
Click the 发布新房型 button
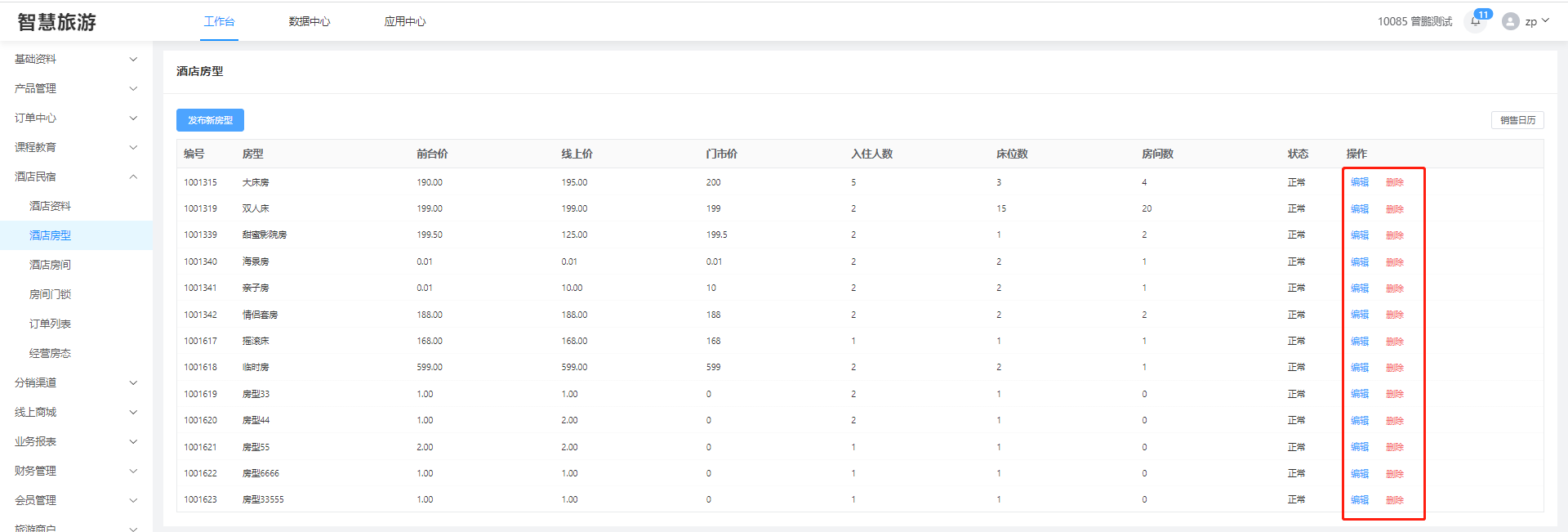coord(210,120)
